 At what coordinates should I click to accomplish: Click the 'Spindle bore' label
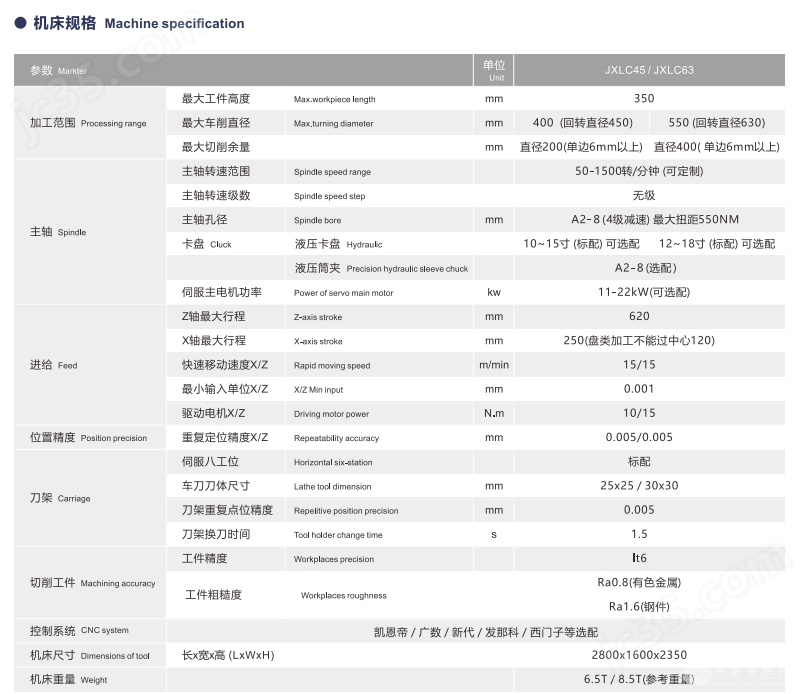point(317,220)
